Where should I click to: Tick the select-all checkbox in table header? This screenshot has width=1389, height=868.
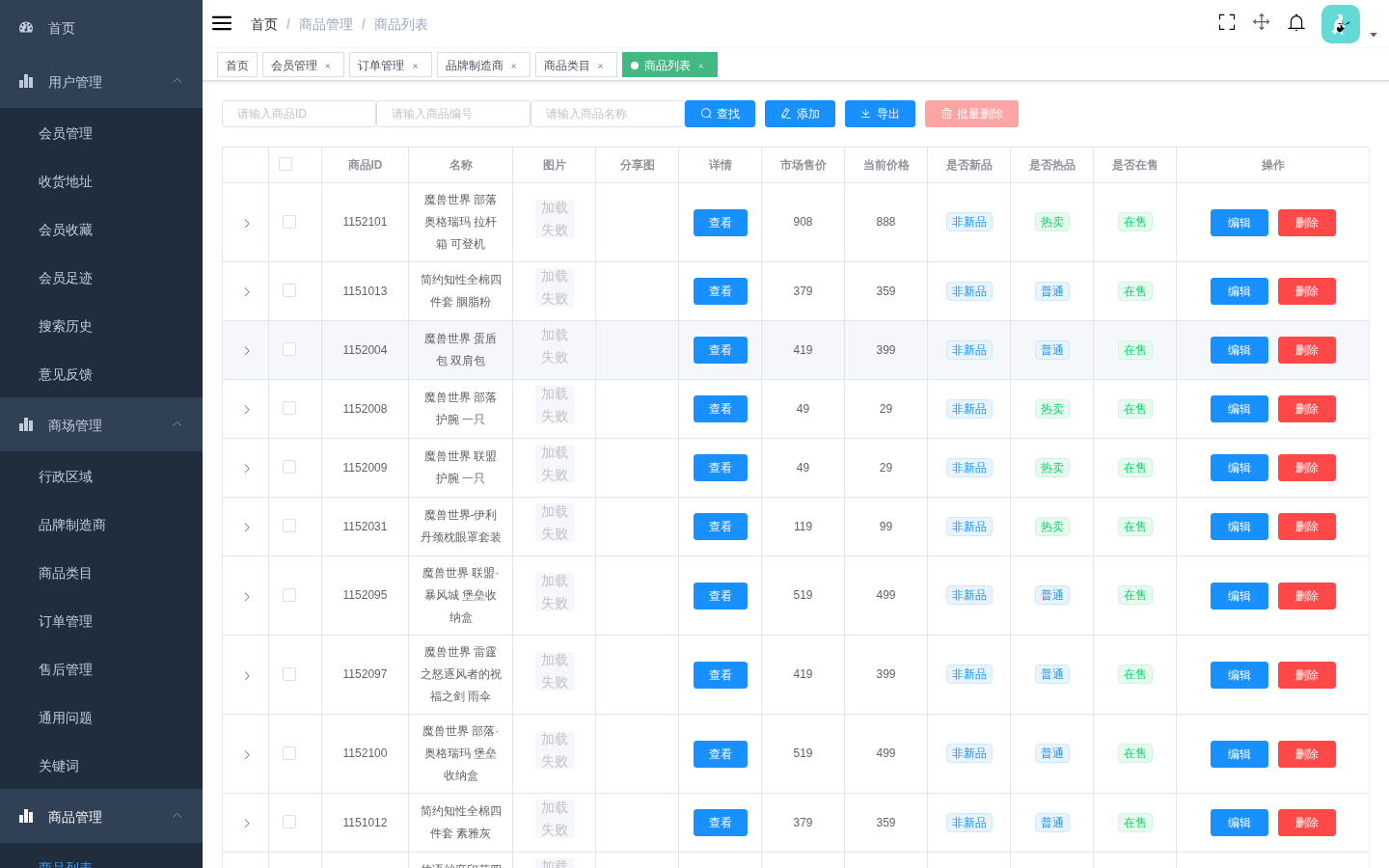(286, 164)
